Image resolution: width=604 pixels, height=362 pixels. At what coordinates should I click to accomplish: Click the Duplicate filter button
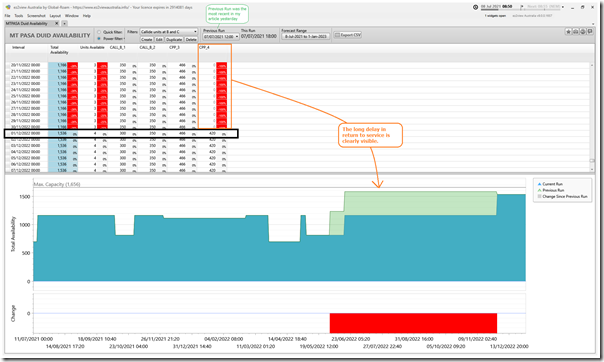174,39
